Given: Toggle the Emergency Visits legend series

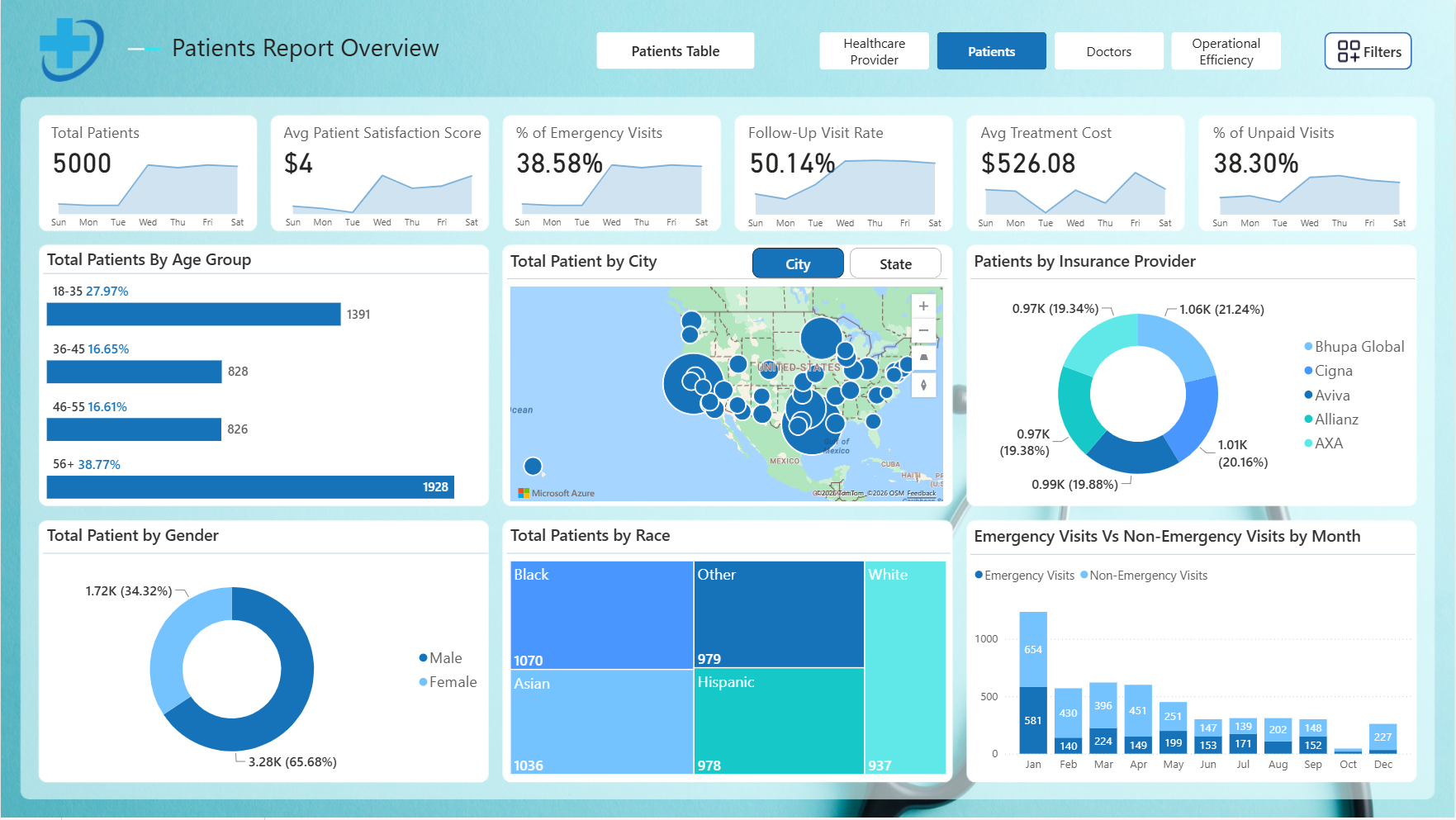Looking at the screenshot, I should (x=1024, y=576).
